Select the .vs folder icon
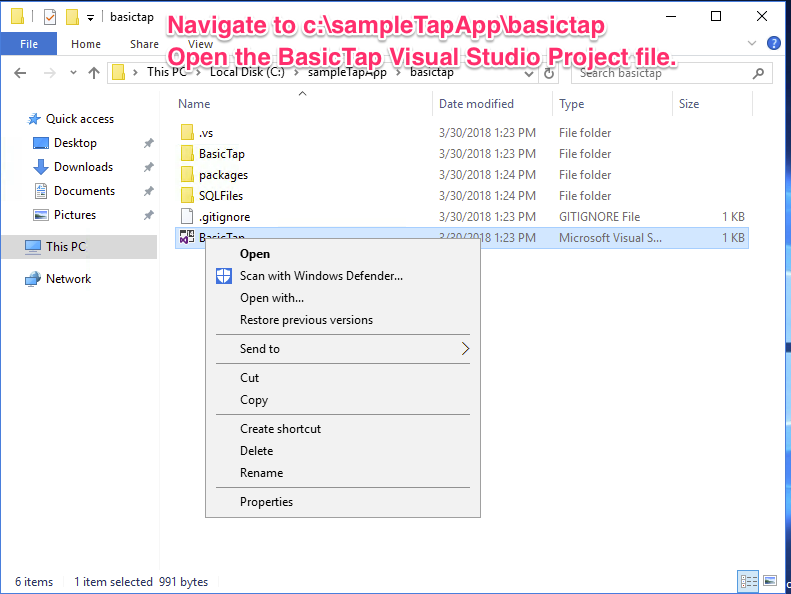 [187, 132]
